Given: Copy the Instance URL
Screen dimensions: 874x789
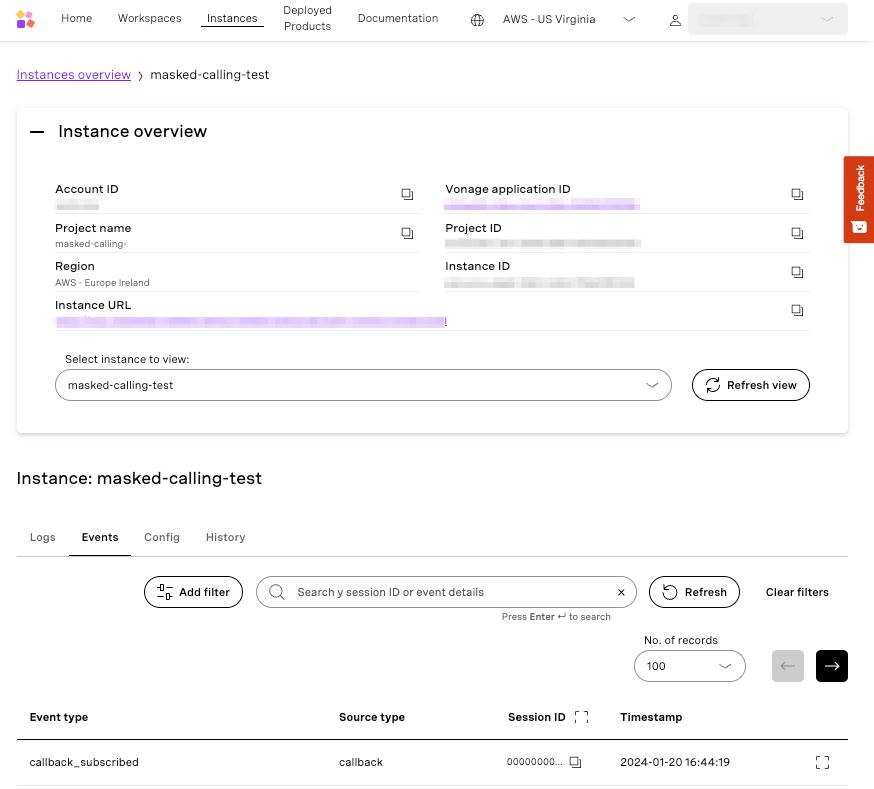Looking at the screenshot, I should click(797, 310).
